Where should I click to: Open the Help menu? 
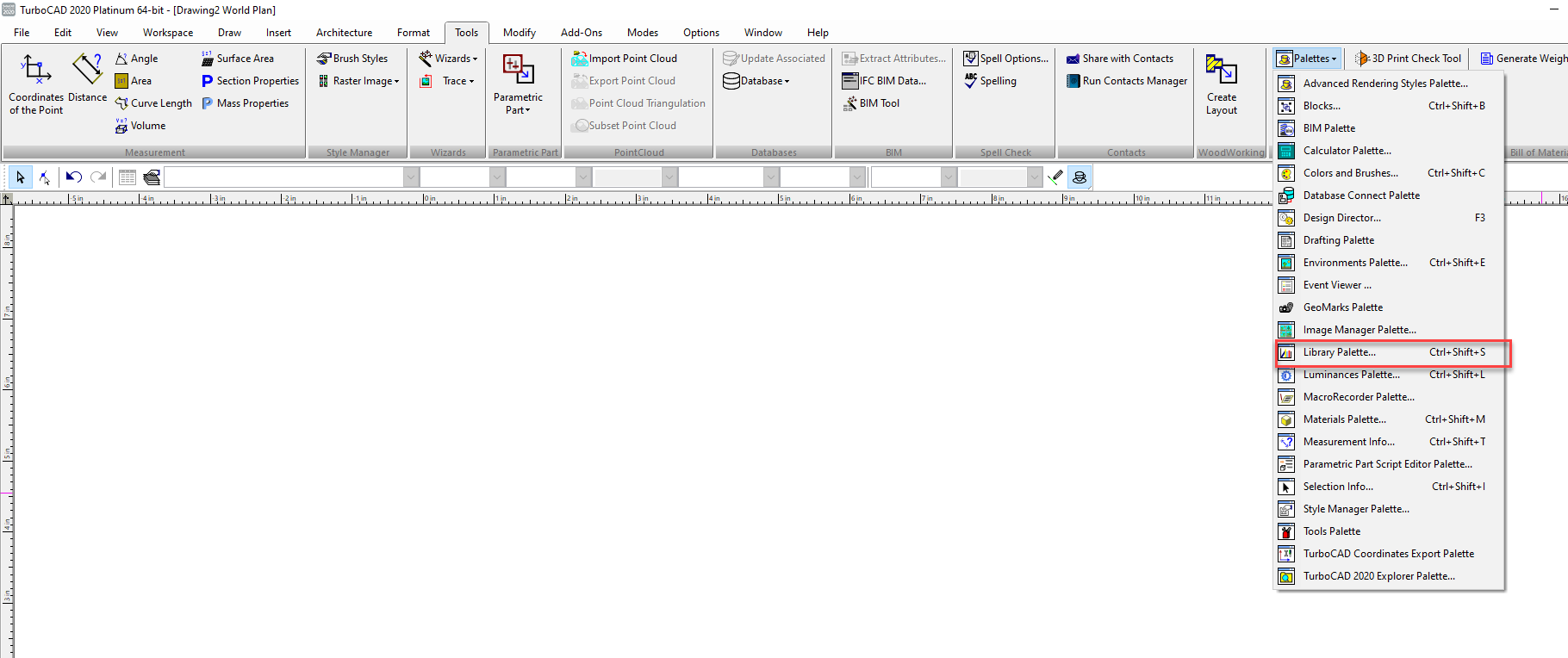[818, 33]
